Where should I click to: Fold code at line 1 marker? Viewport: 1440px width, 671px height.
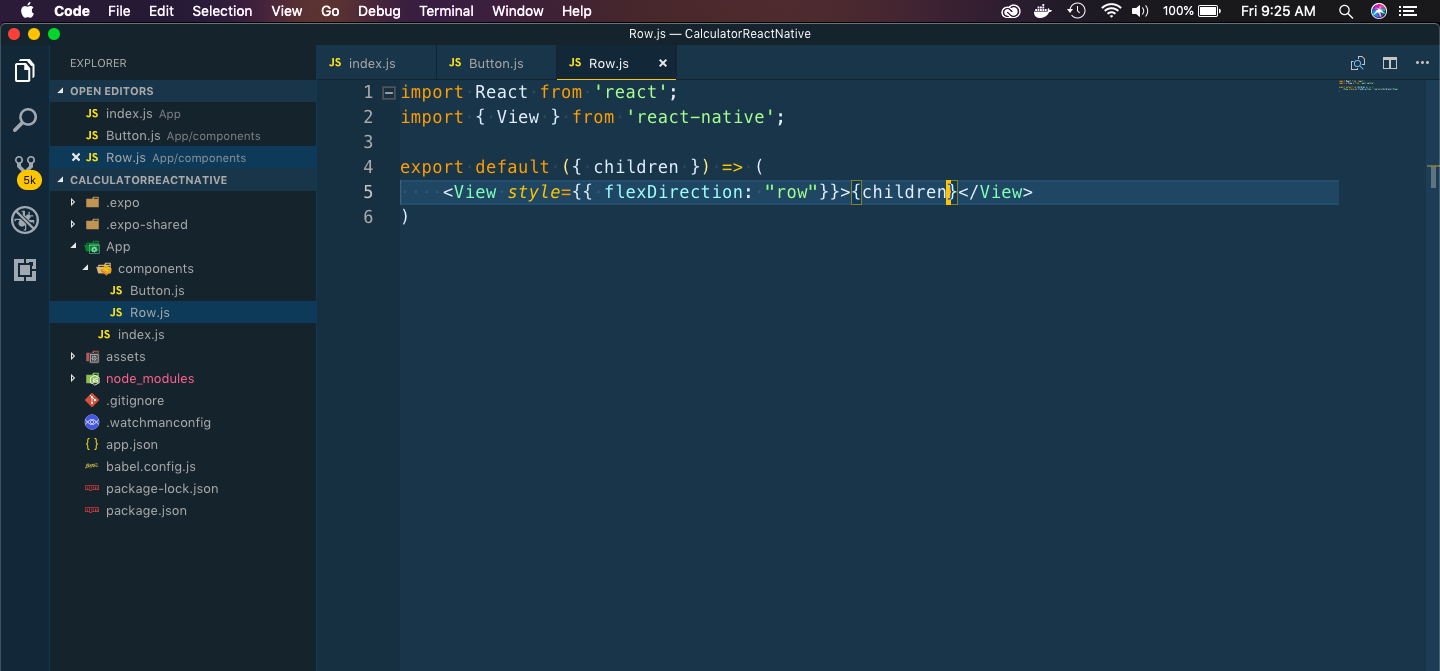click(389, 92)
